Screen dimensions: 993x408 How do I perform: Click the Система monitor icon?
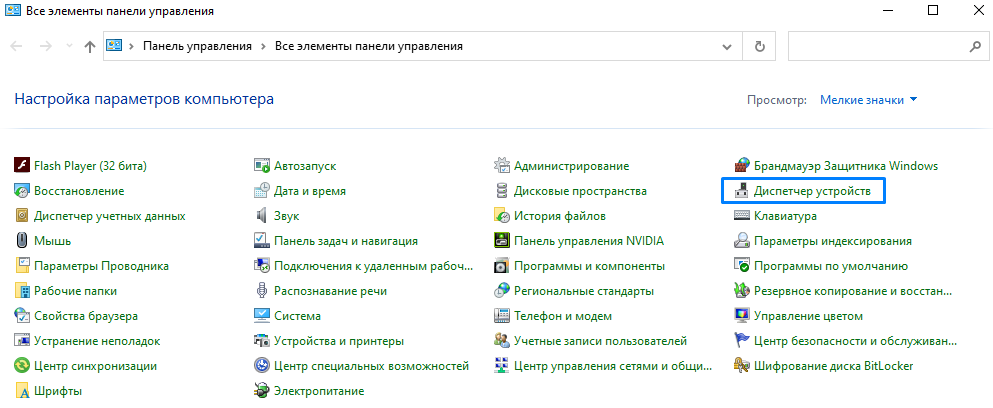coord(262,316)
